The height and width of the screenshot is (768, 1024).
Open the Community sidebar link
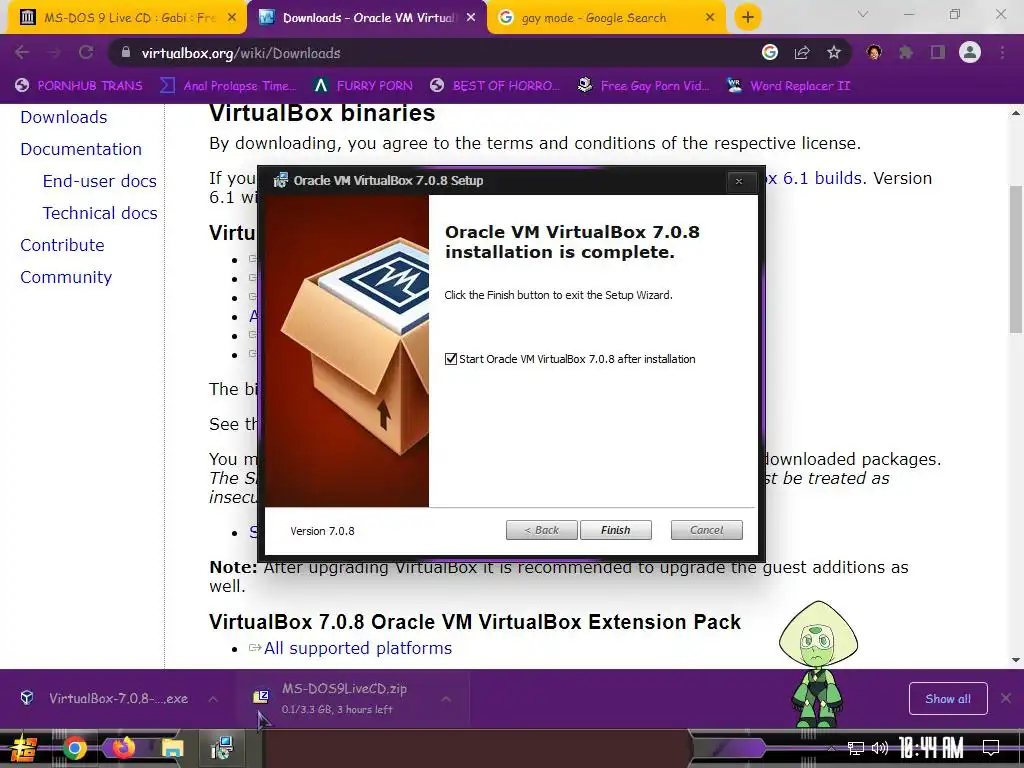pyautogui.click(x=66, y=277)
